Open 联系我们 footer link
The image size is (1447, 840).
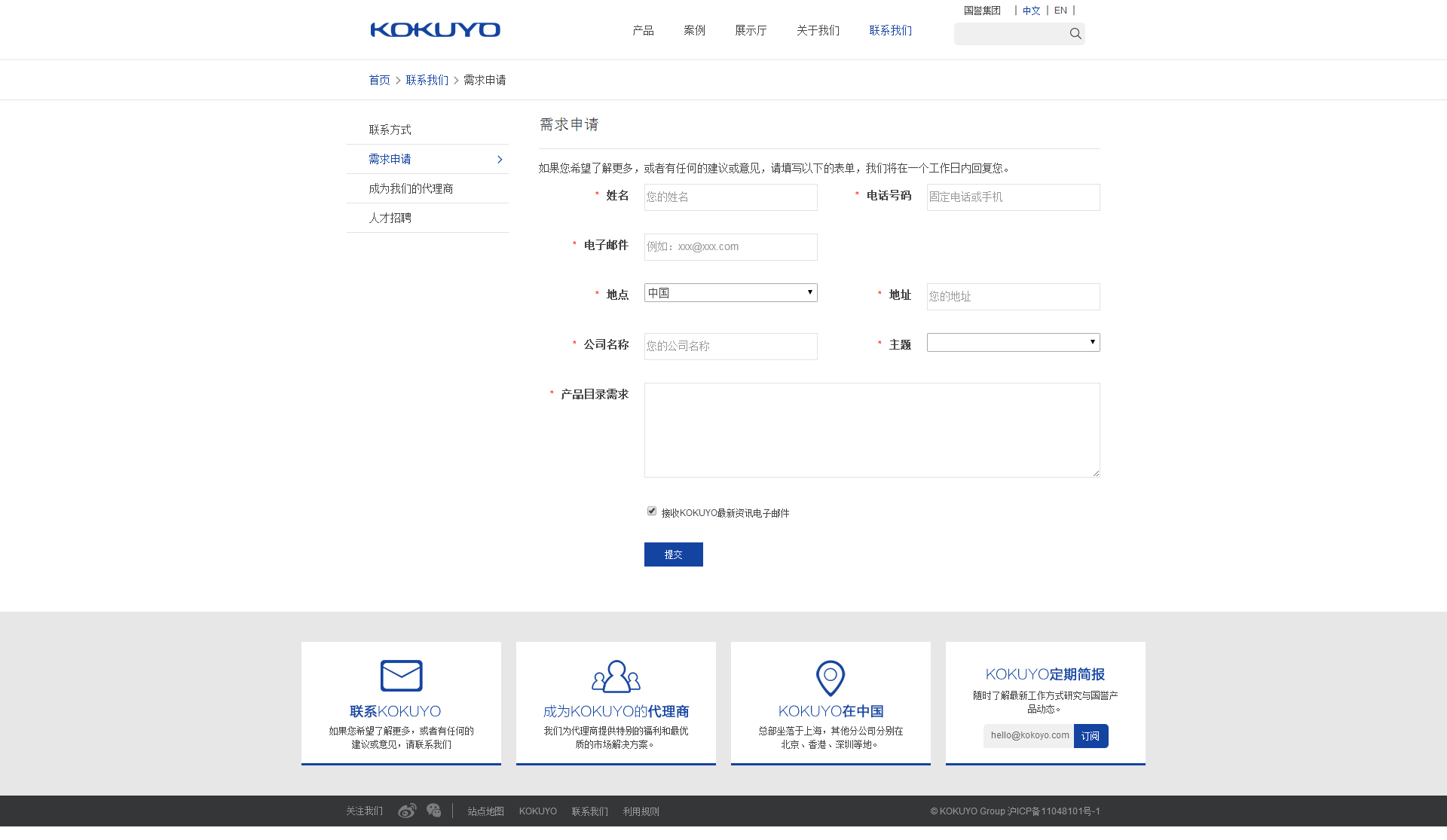[589, 811]
